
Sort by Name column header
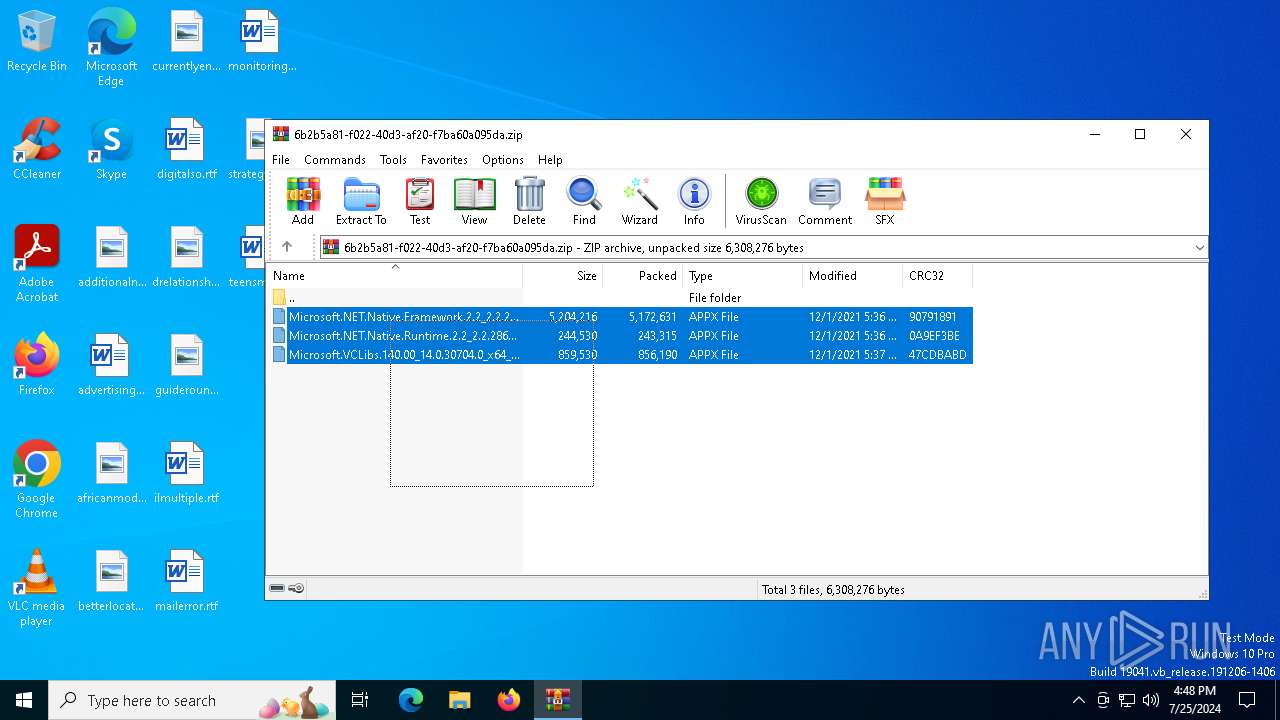tap(395, 276)
